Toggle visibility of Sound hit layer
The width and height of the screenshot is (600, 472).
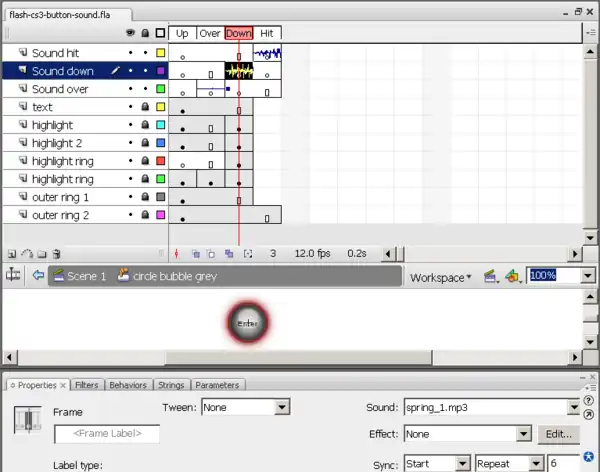130,53
